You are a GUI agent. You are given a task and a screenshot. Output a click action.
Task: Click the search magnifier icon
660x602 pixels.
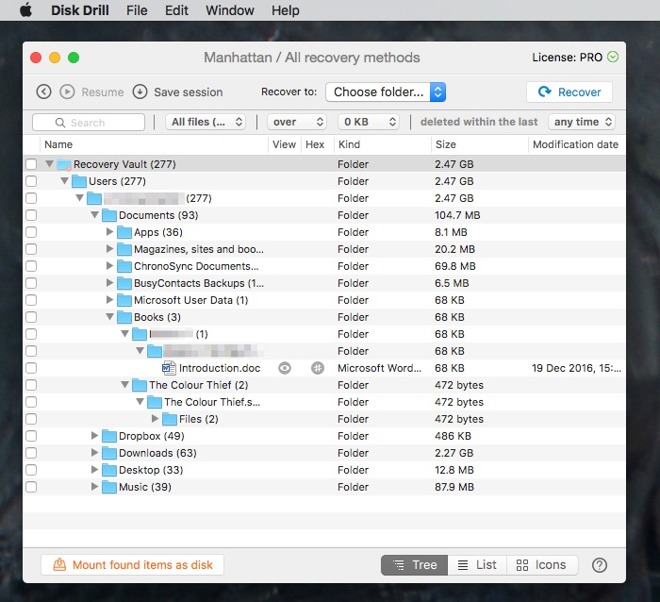[60, 123]
